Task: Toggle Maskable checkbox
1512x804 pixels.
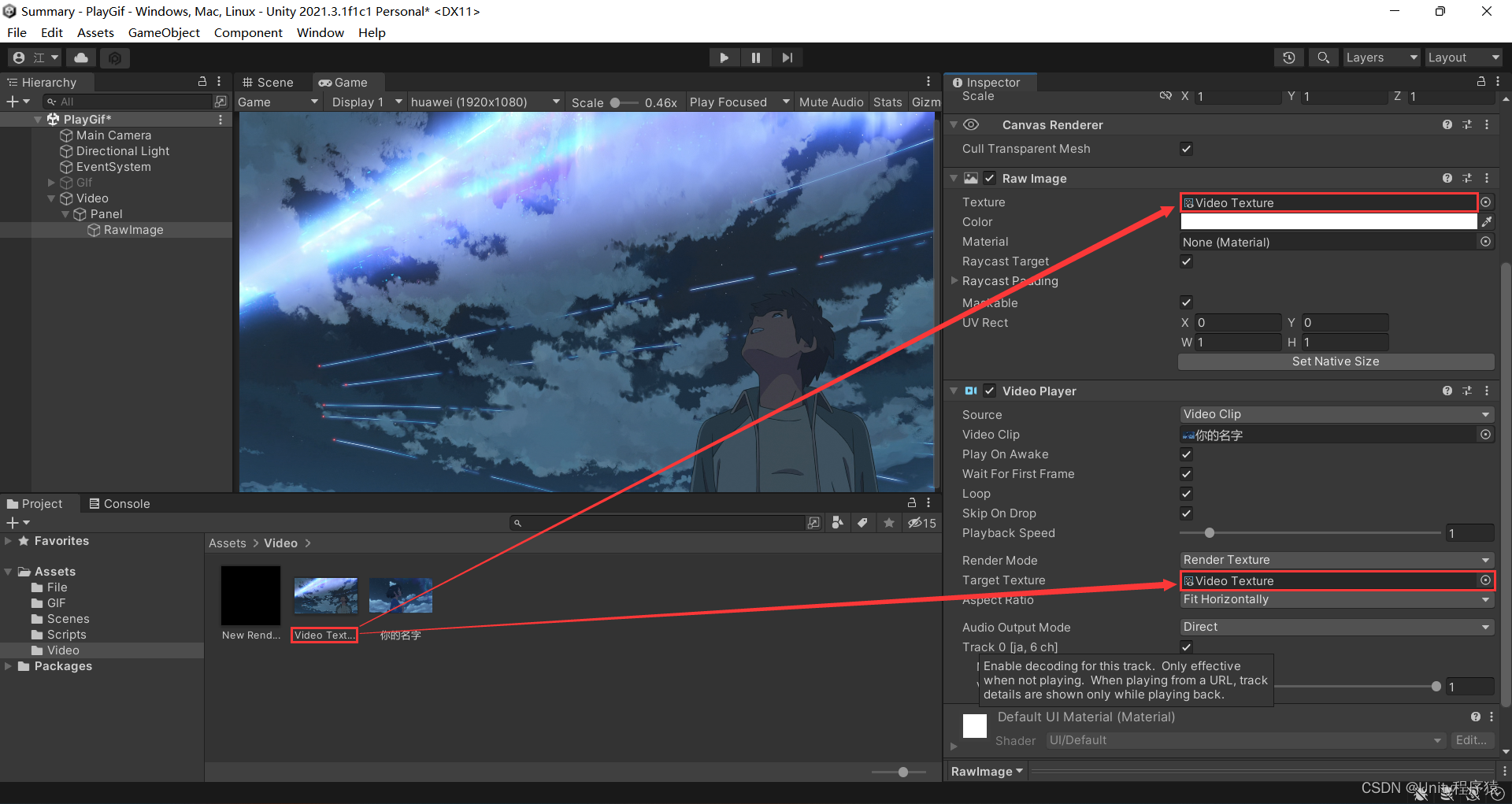Action: [1186, 302]
